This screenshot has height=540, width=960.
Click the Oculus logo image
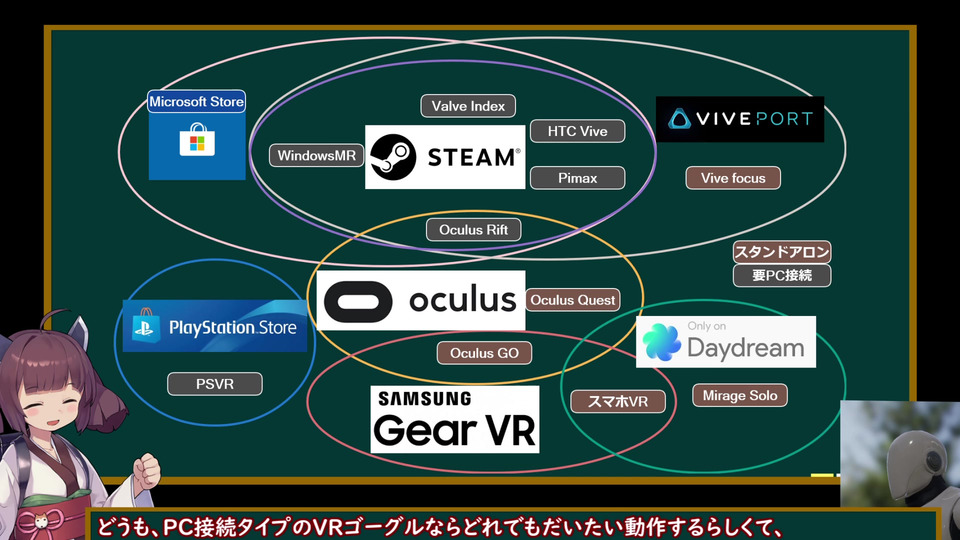click(x=421, y=301)
